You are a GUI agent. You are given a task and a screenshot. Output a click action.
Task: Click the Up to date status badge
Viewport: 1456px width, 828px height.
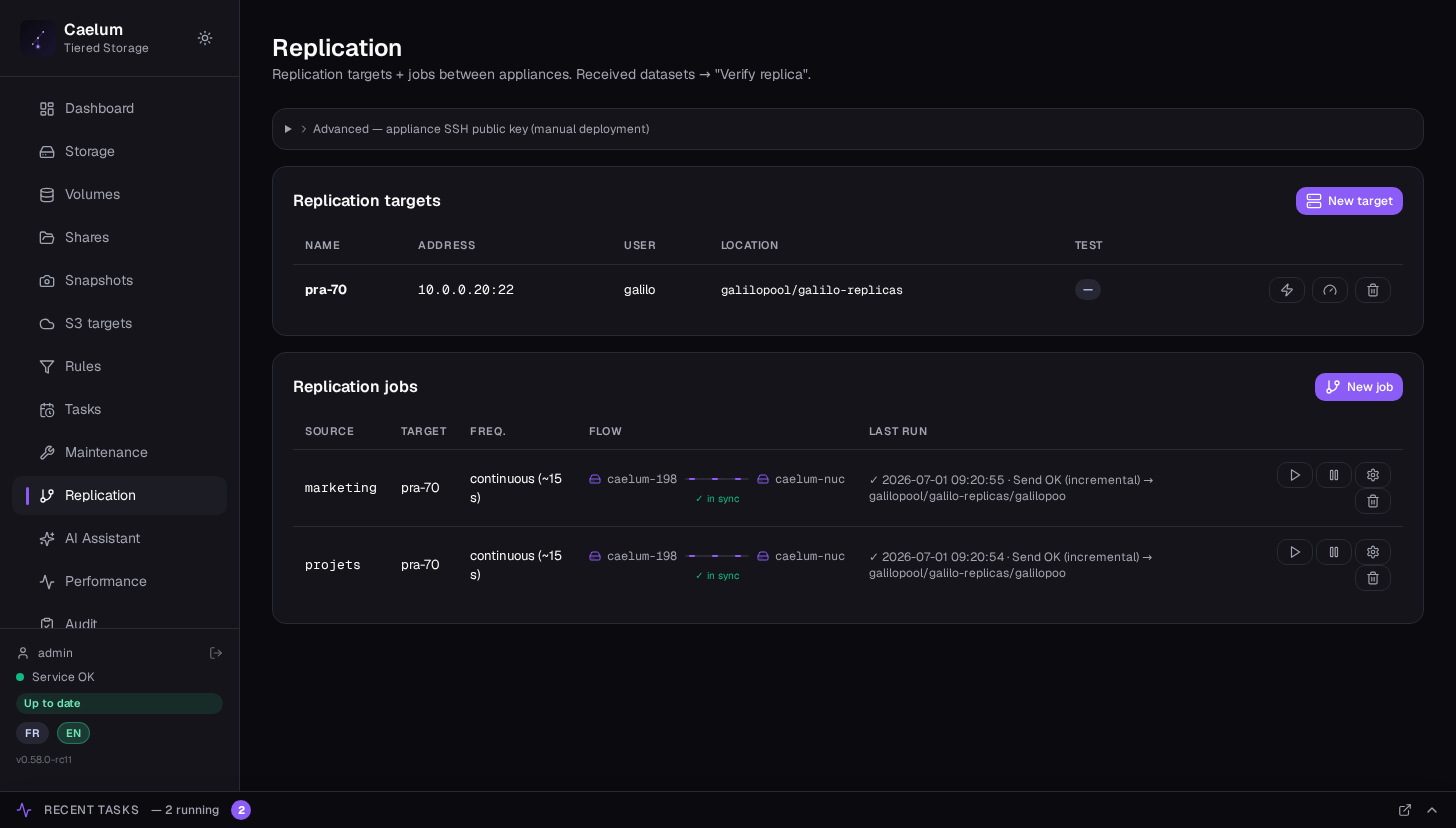coord(119,703)
